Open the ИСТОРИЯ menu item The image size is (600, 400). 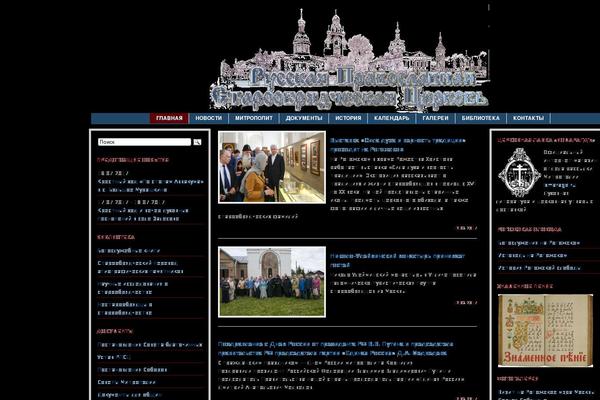click(348, 118)
